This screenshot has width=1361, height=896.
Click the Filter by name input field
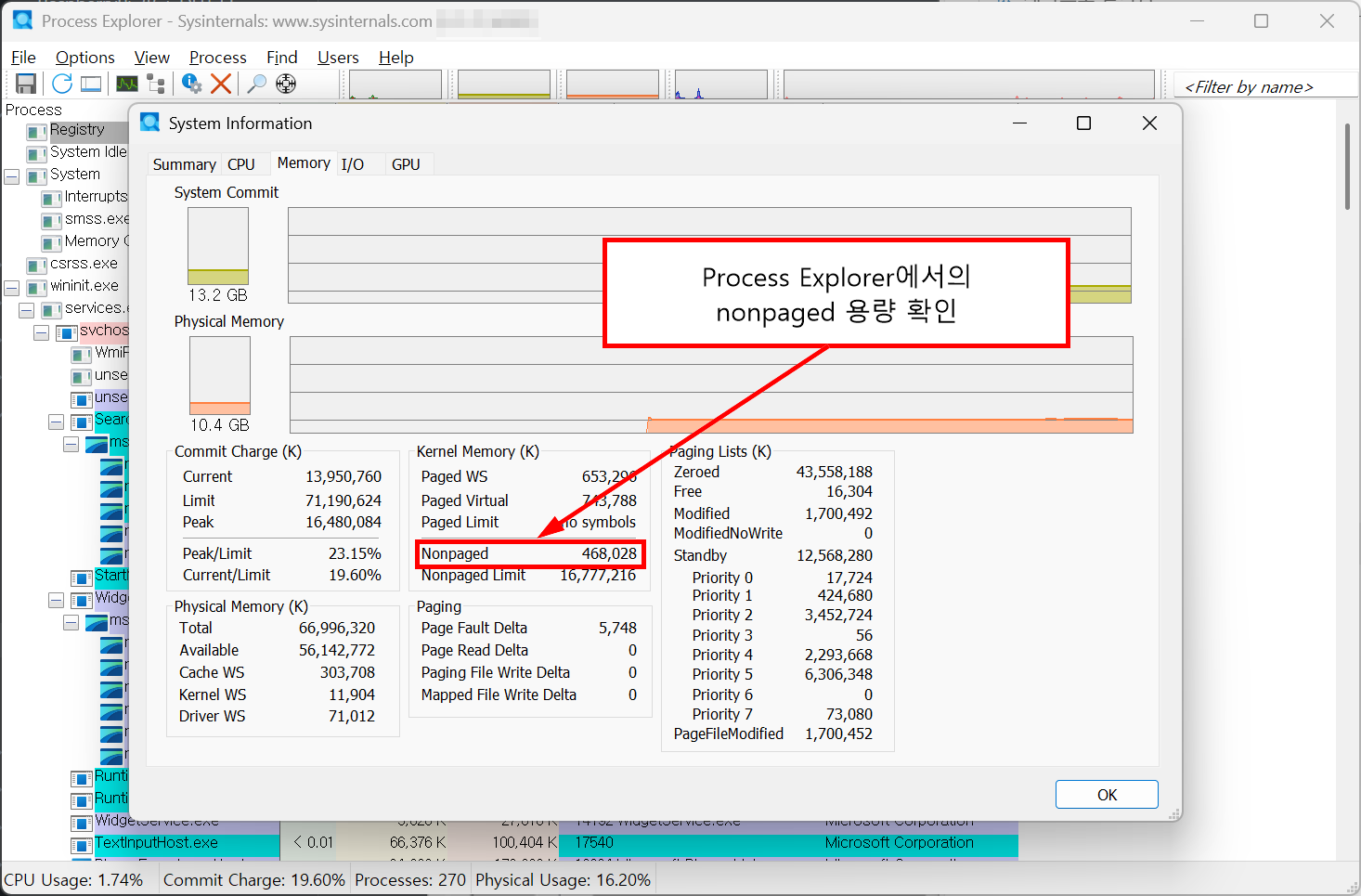tap(1265, 86)
